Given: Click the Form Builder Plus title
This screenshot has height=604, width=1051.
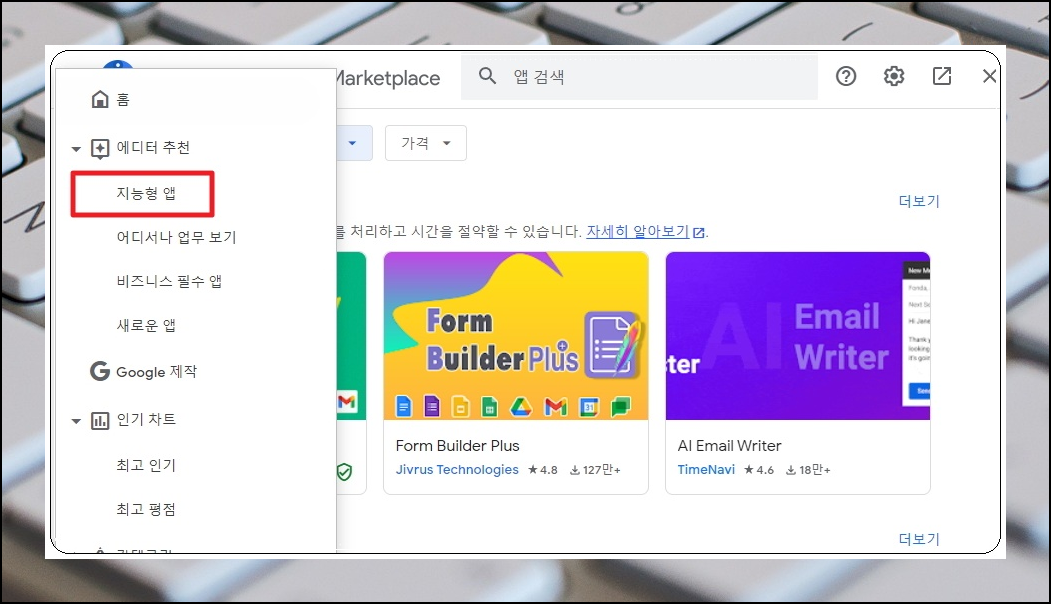Looking at the screenshot, I should coord(457,446).
